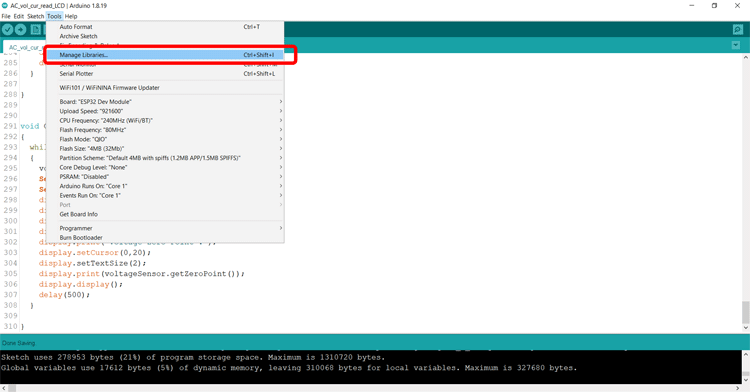Select Archive Sketch menu entry
The width and height of the screenshot is (750, 392).
[165, 36]
